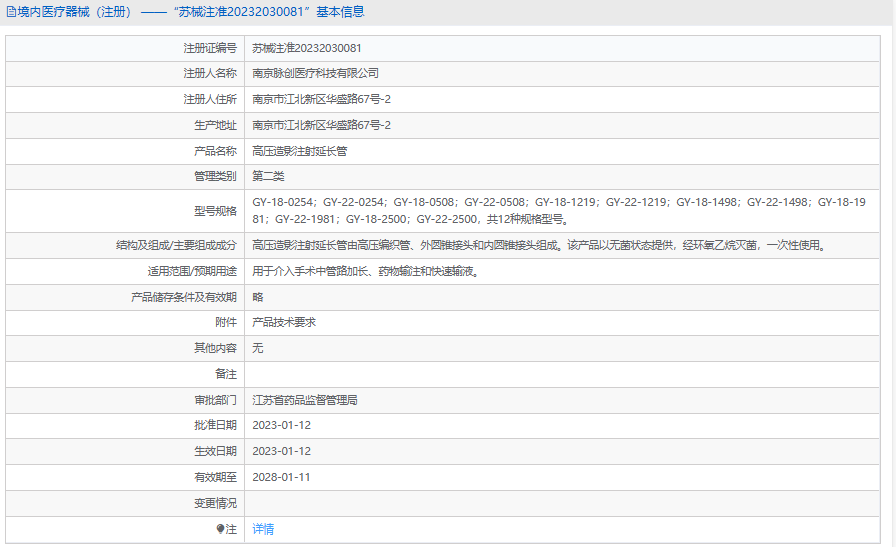Click the document icon before the page title
896x547 pixels.
click(11, 12)
